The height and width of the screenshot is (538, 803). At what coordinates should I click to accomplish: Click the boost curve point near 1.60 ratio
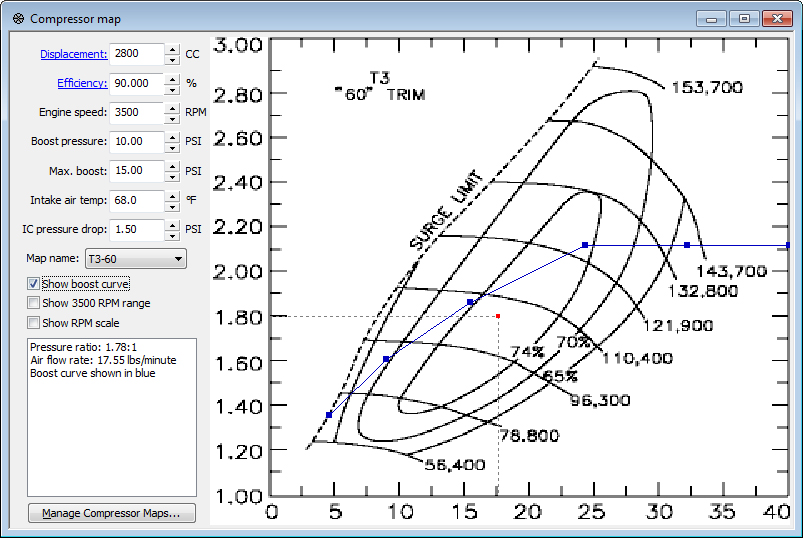[x=386, y=359]
